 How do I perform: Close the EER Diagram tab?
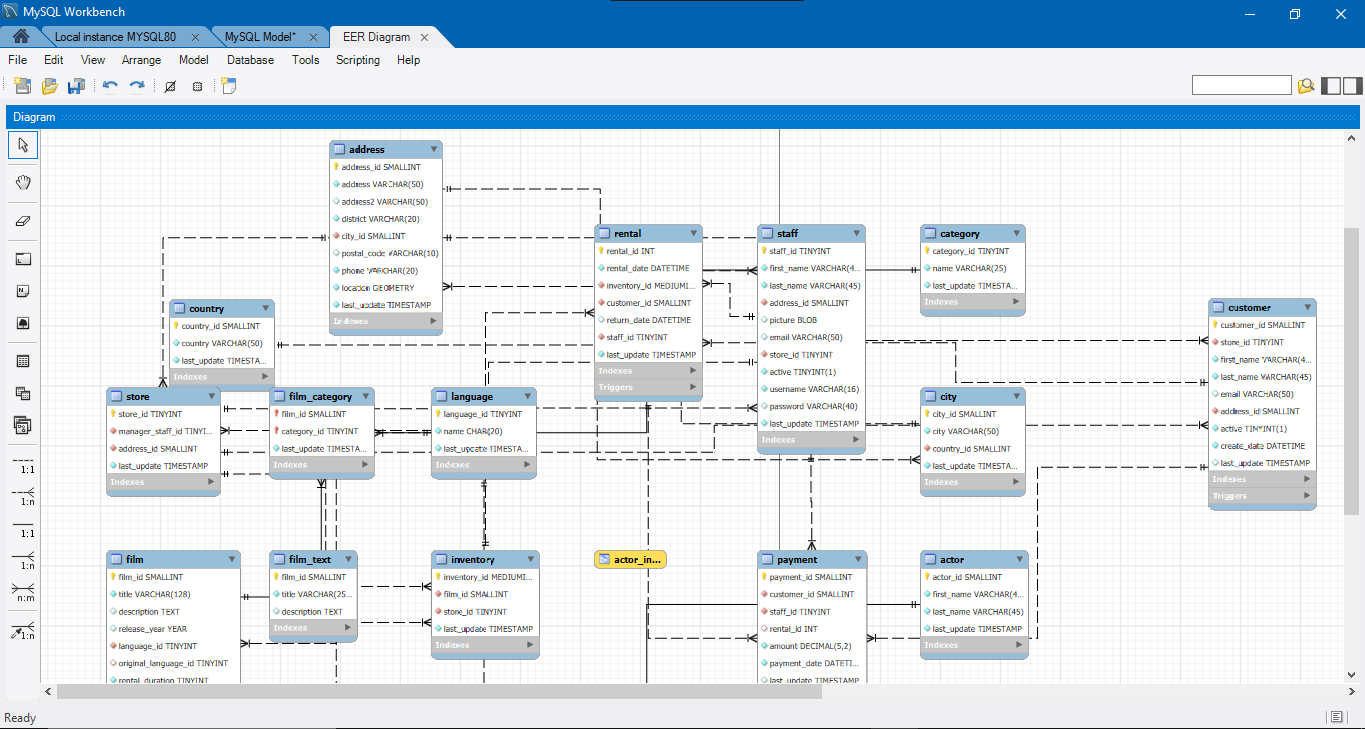click(424, 37)
